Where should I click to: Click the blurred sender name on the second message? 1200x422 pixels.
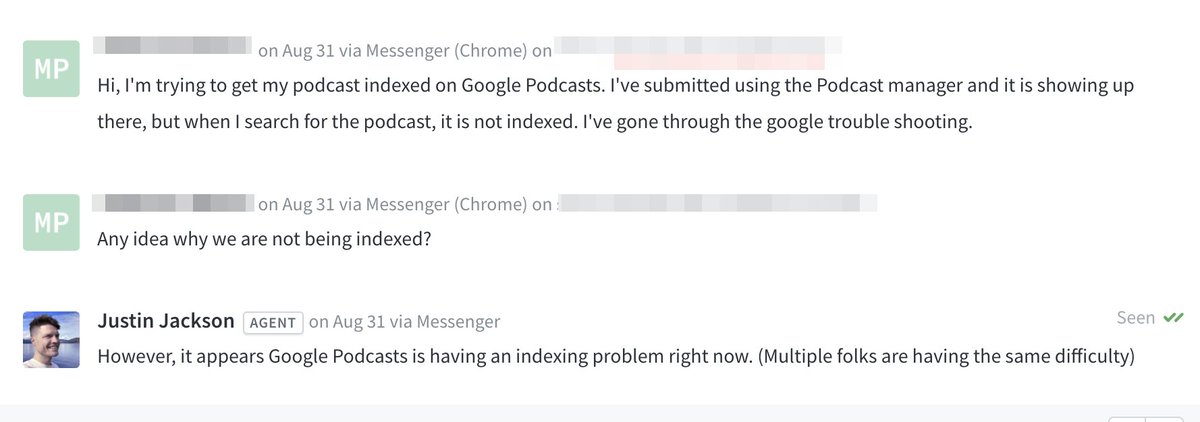(x=171, y=203)
